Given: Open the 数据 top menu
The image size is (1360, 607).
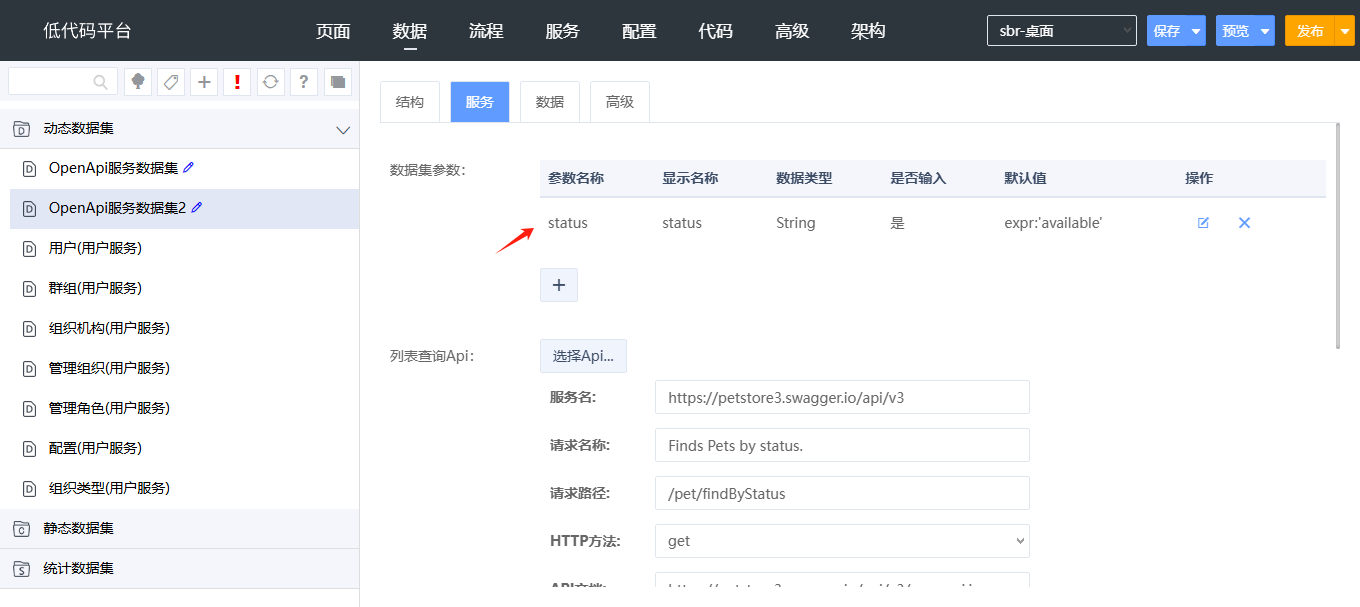Looking at the screenshot, I should coord(410,31).
